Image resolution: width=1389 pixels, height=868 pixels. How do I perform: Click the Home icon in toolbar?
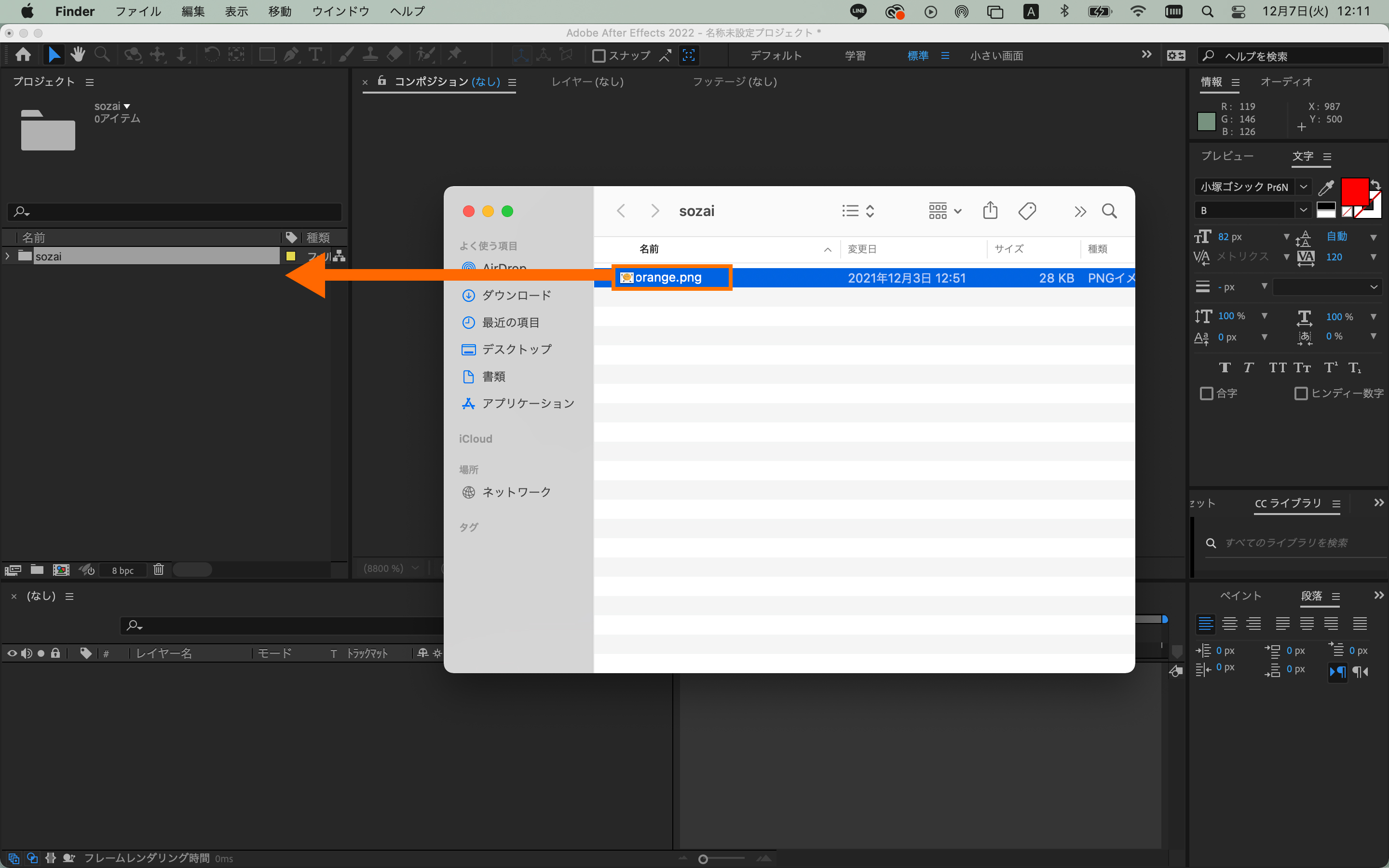[23, 55]
